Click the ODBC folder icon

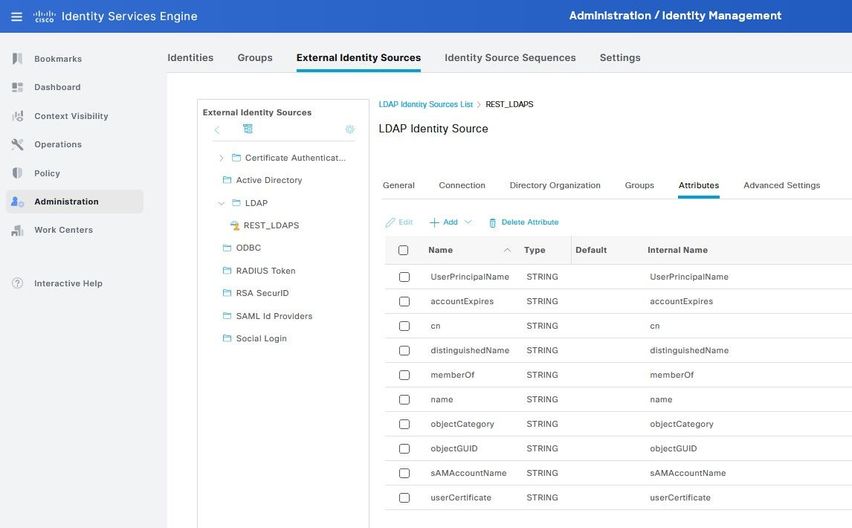click(227, 248)
